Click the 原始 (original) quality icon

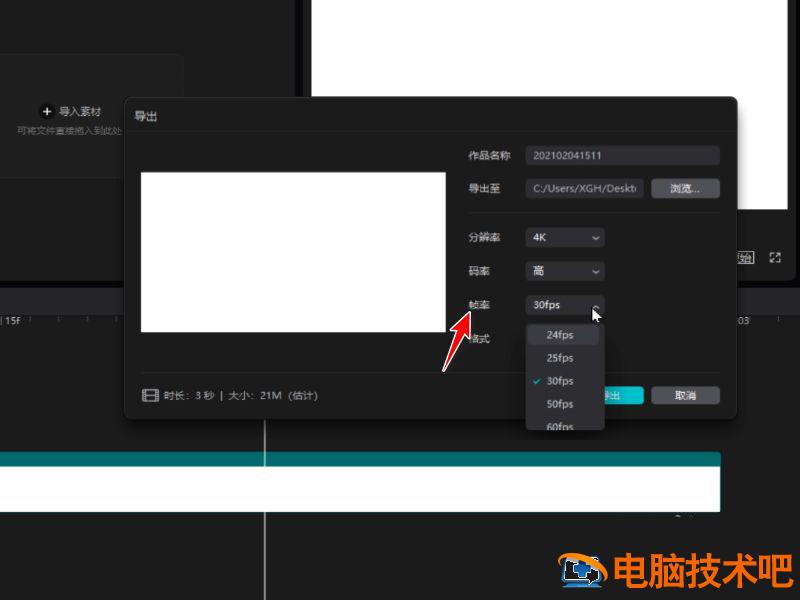pyautogui.click(x=744, y=257)
